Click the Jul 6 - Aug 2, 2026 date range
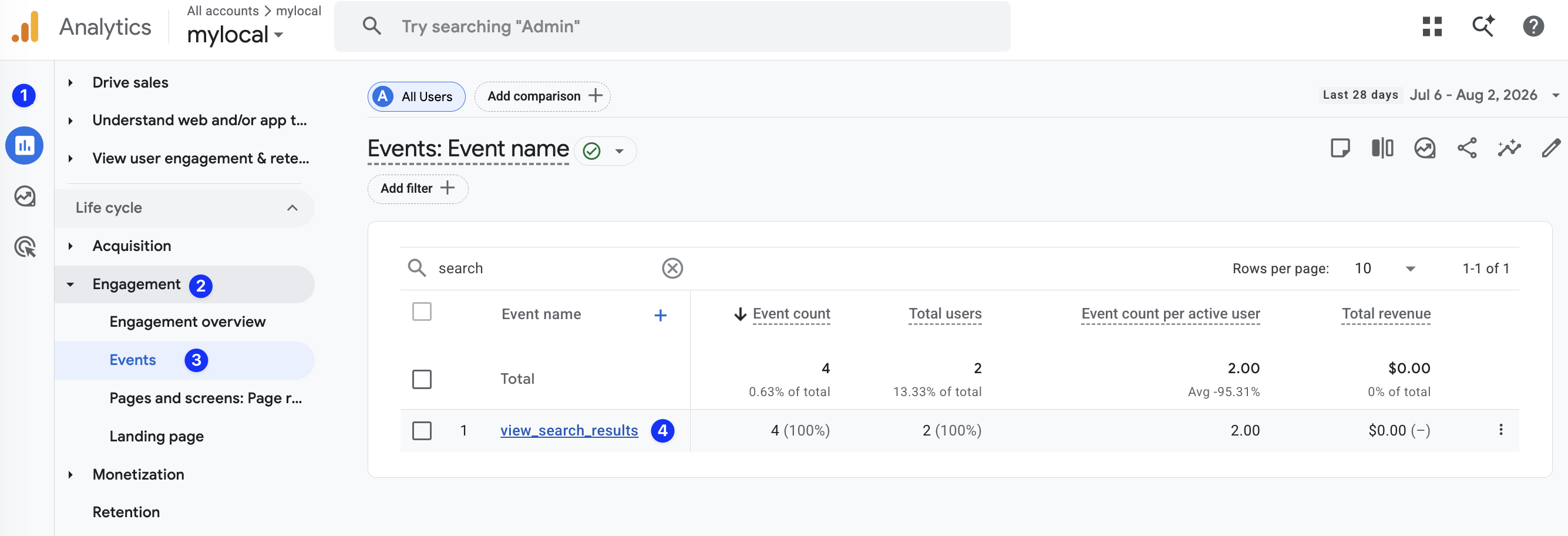1568x536 pixels. click(x=1473, y=95)
